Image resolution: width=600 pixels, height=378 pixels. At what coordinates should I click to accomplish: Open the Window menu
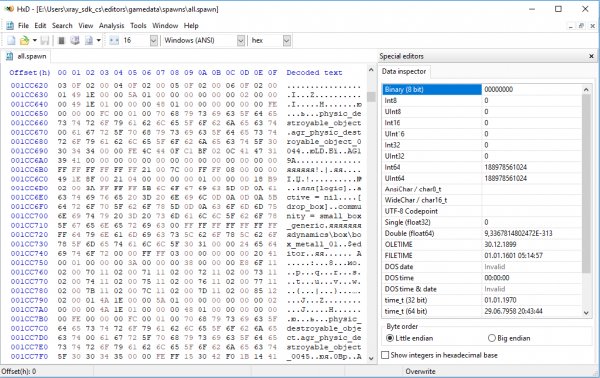(165, 26)
